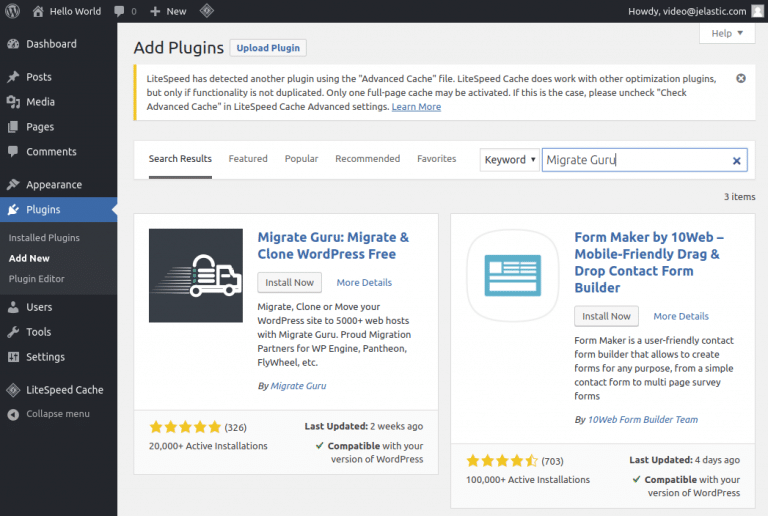Click the plus New icon in admin bar
768x516 pixels.
155,11
